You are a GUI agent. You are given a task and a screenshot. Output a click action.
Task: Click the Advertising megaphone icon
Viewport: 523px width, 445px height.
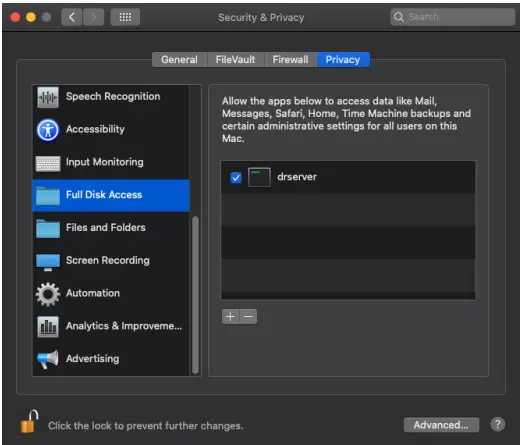coord(48,359)
